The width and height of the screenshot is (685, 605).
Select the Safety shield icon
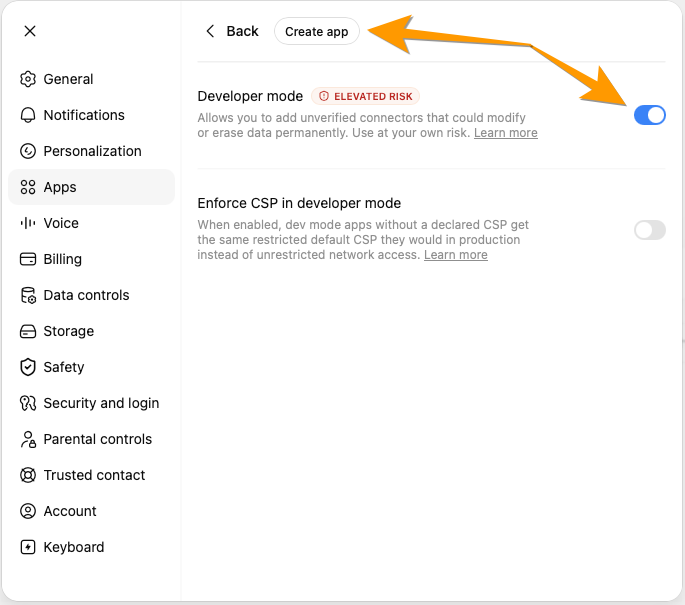pos(28,367)
